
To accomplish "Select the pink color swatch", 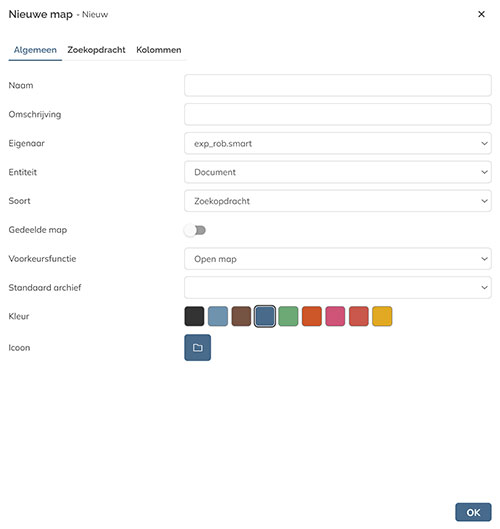I will click(x=335, y=316).
